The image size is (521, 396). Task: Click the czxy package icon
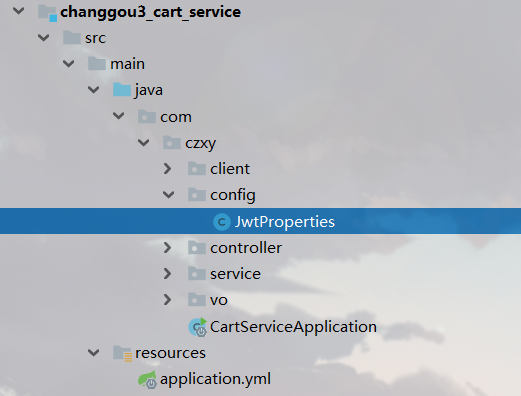[172, 142]
